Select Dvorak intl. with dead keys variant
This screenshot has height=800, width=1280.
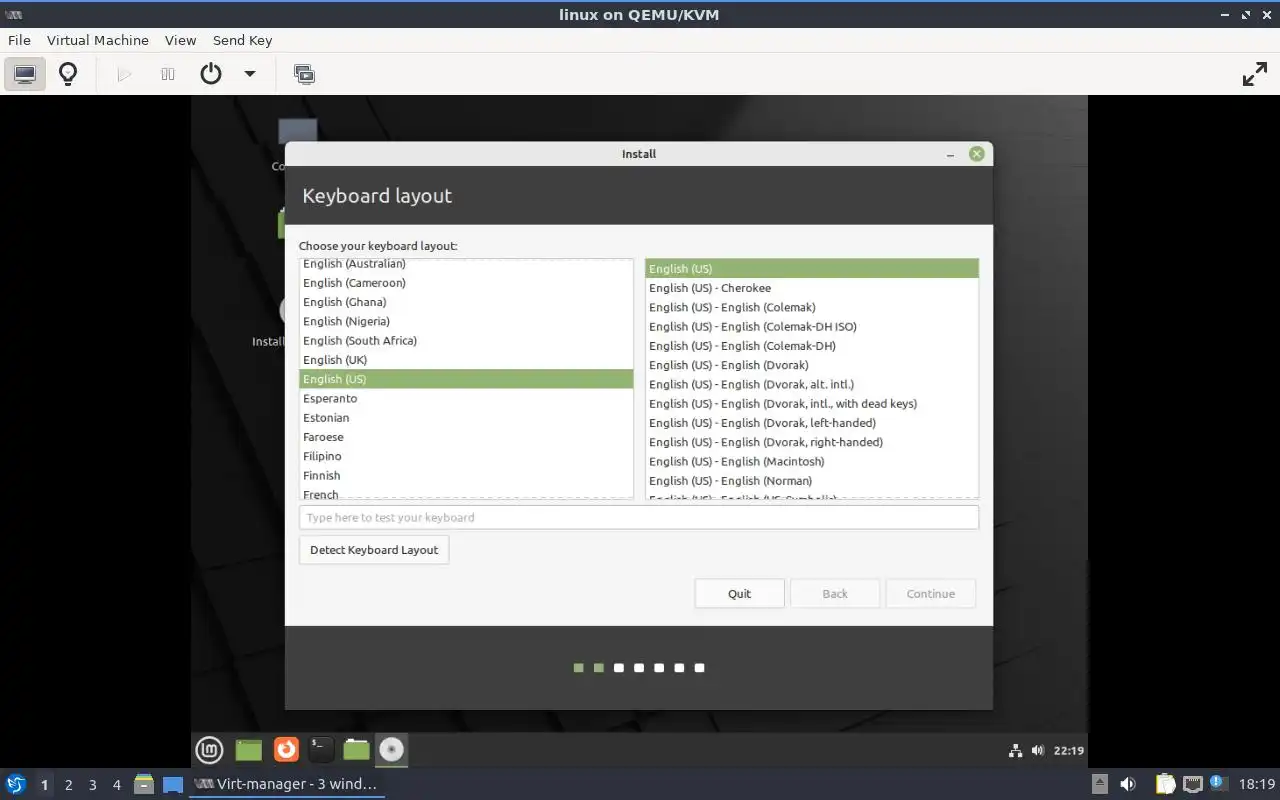click(x=812, y=404)
